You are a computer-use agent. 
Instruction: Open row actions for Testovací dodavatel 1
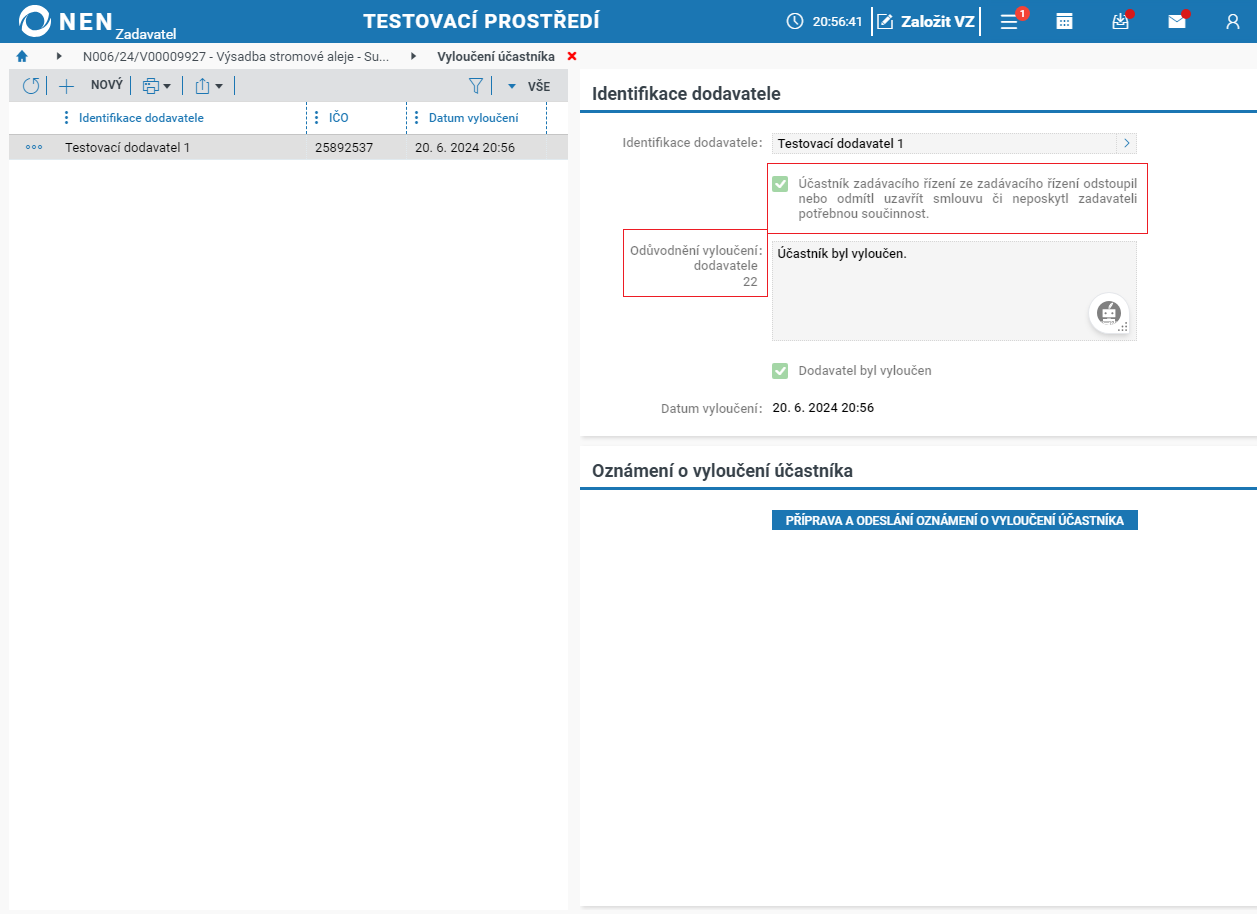pos(34,147)
